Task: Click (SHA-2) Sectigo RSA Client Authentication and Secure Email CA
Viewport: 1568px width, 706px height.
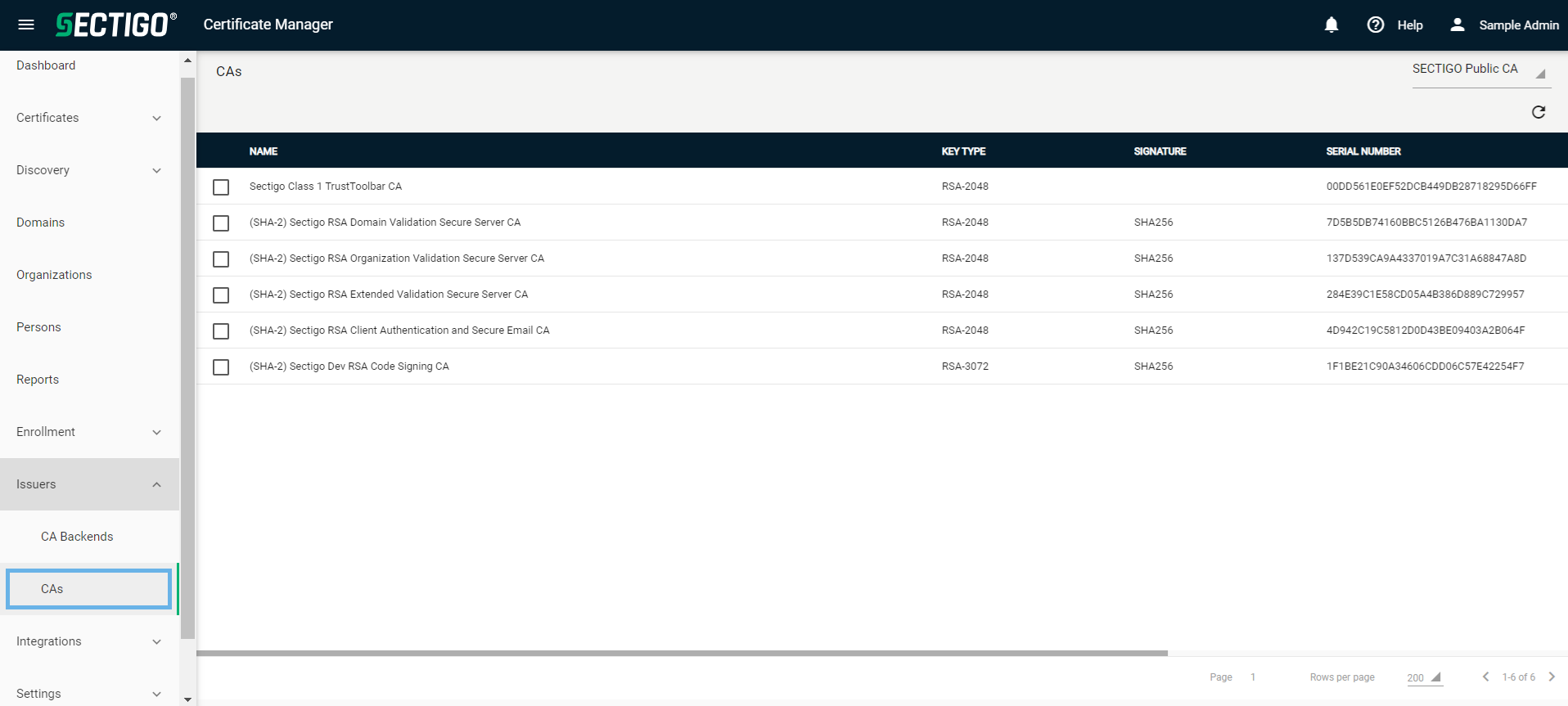Action: (399, 331)
